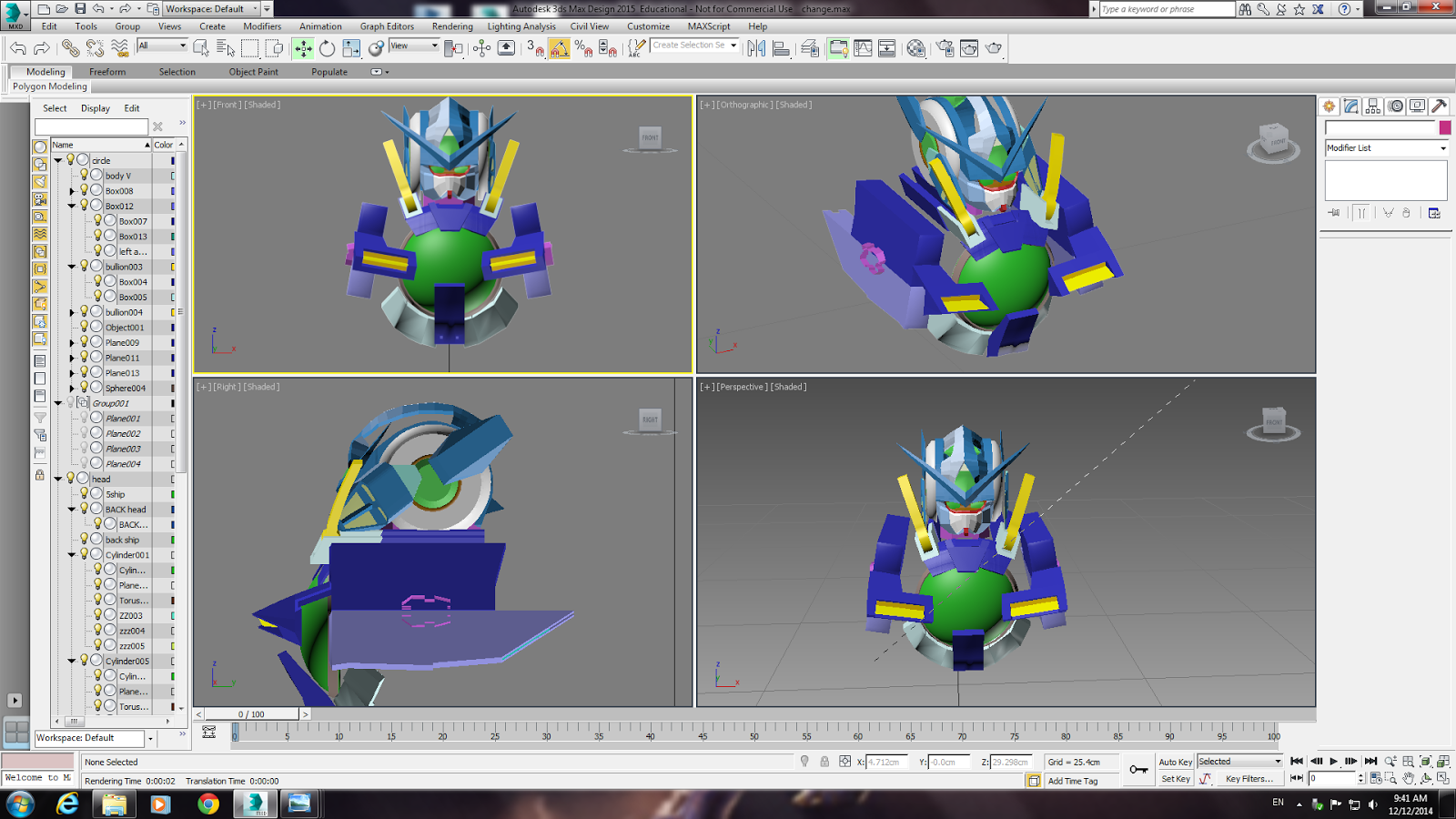
Task: Toggle the Angle Snap button
Action: click(x=560, y=48)
